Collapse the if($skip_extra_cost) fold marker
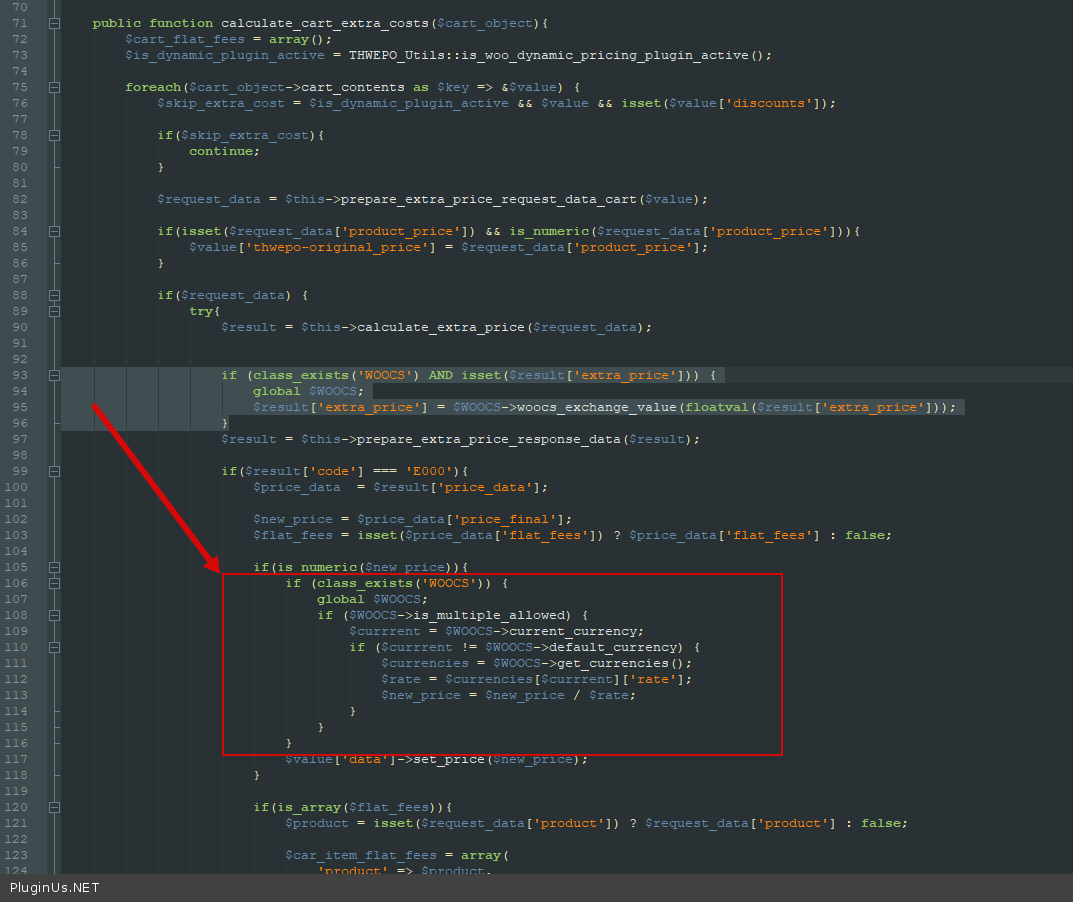This screenshot has height=902, width=1073. click(x=54, y=135)
